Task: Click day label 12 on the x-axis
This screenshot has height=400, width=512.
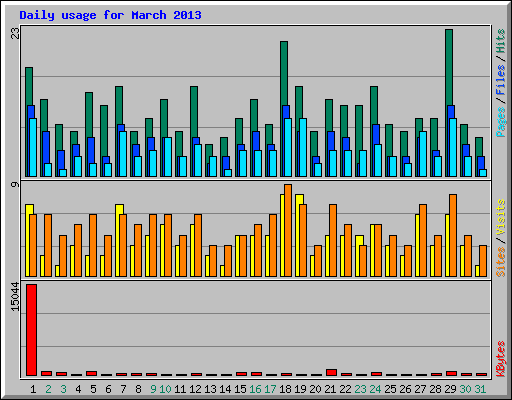Action: 195,389
